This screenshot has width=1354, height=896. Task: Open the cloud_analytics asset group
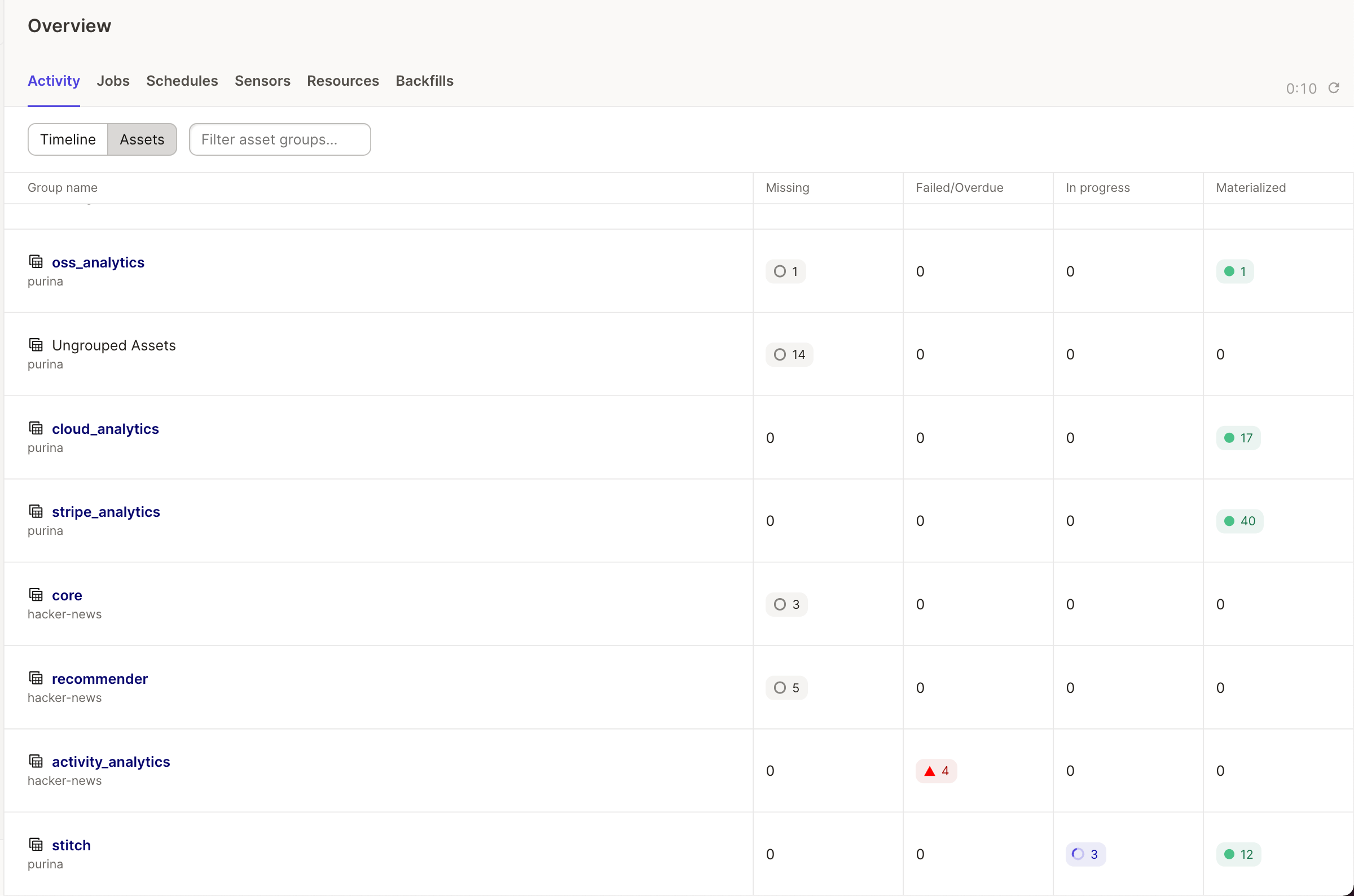click(105, 429)
